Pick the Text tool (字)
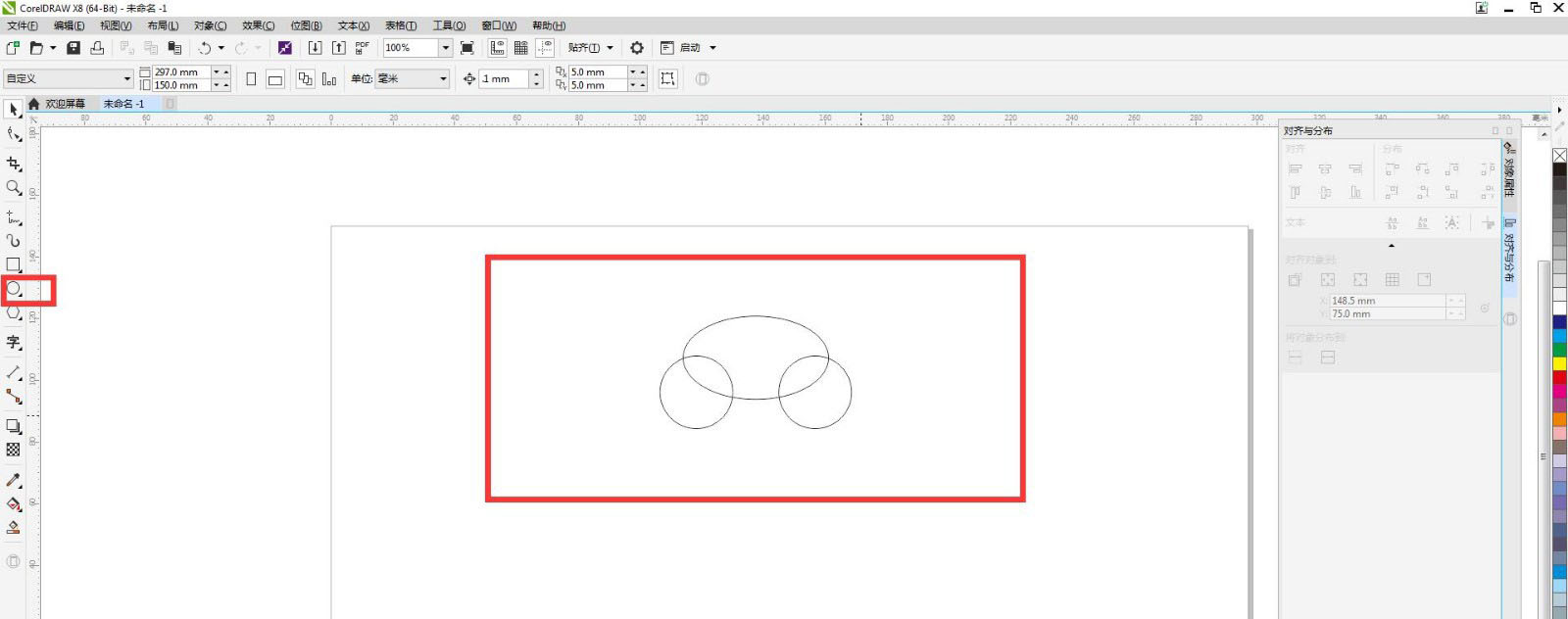Image resolution: width=1568 pixels, height=619 pixels. (14, 342)
